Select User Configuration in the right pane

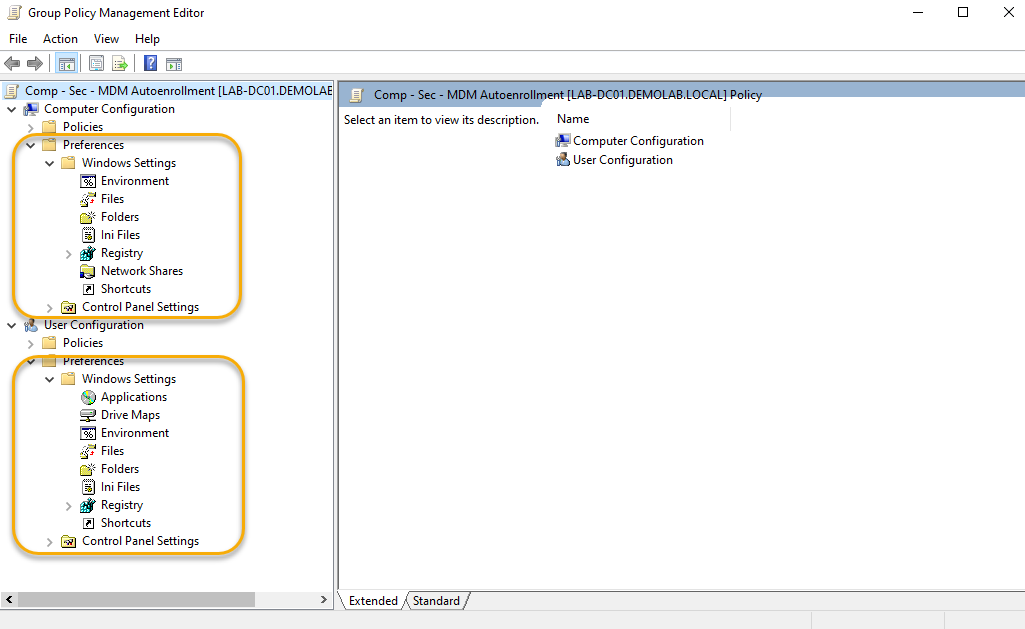pyautogui.click(x=622, y=160)
